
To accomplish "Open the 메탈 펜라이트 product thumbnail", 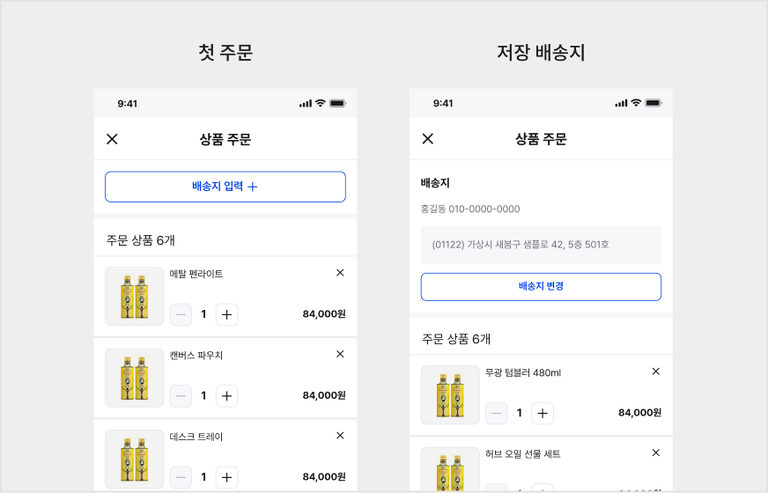I will (134, 296).
